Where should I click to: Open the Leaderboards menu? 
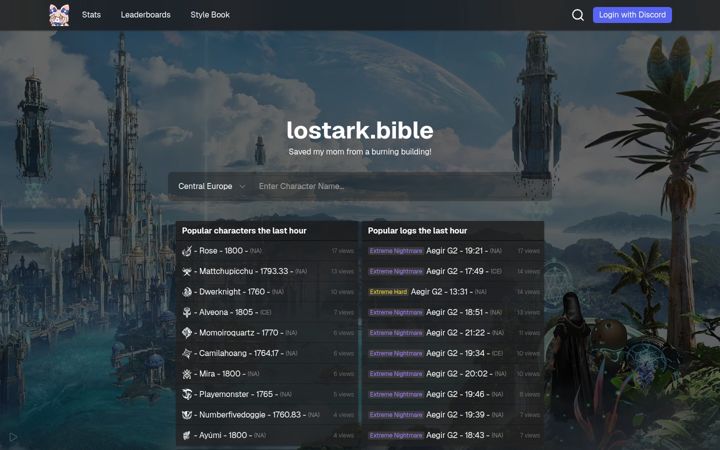146,15
